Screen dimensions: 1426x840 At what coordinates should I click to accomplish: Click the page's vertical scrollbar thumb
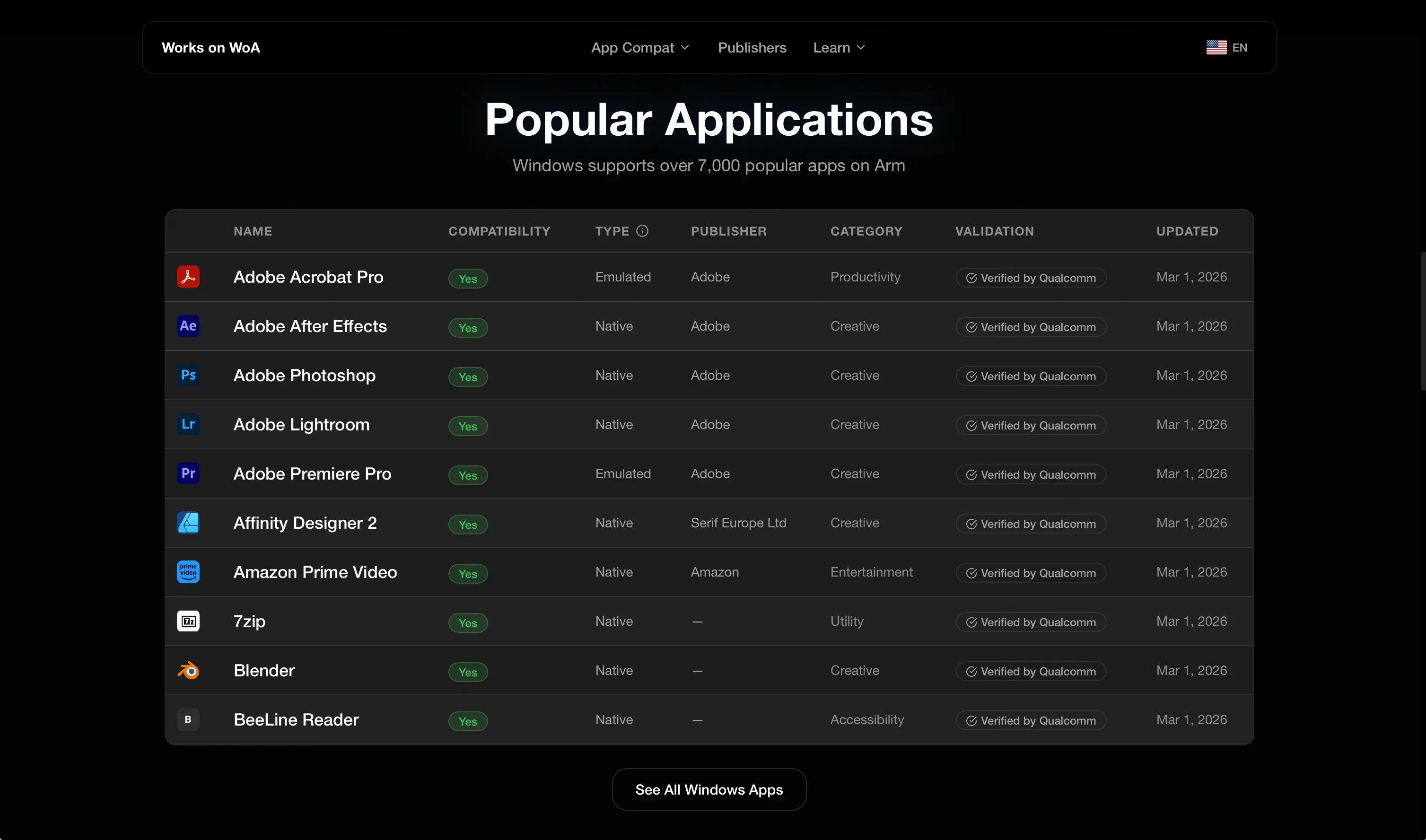pos(1423,321)
